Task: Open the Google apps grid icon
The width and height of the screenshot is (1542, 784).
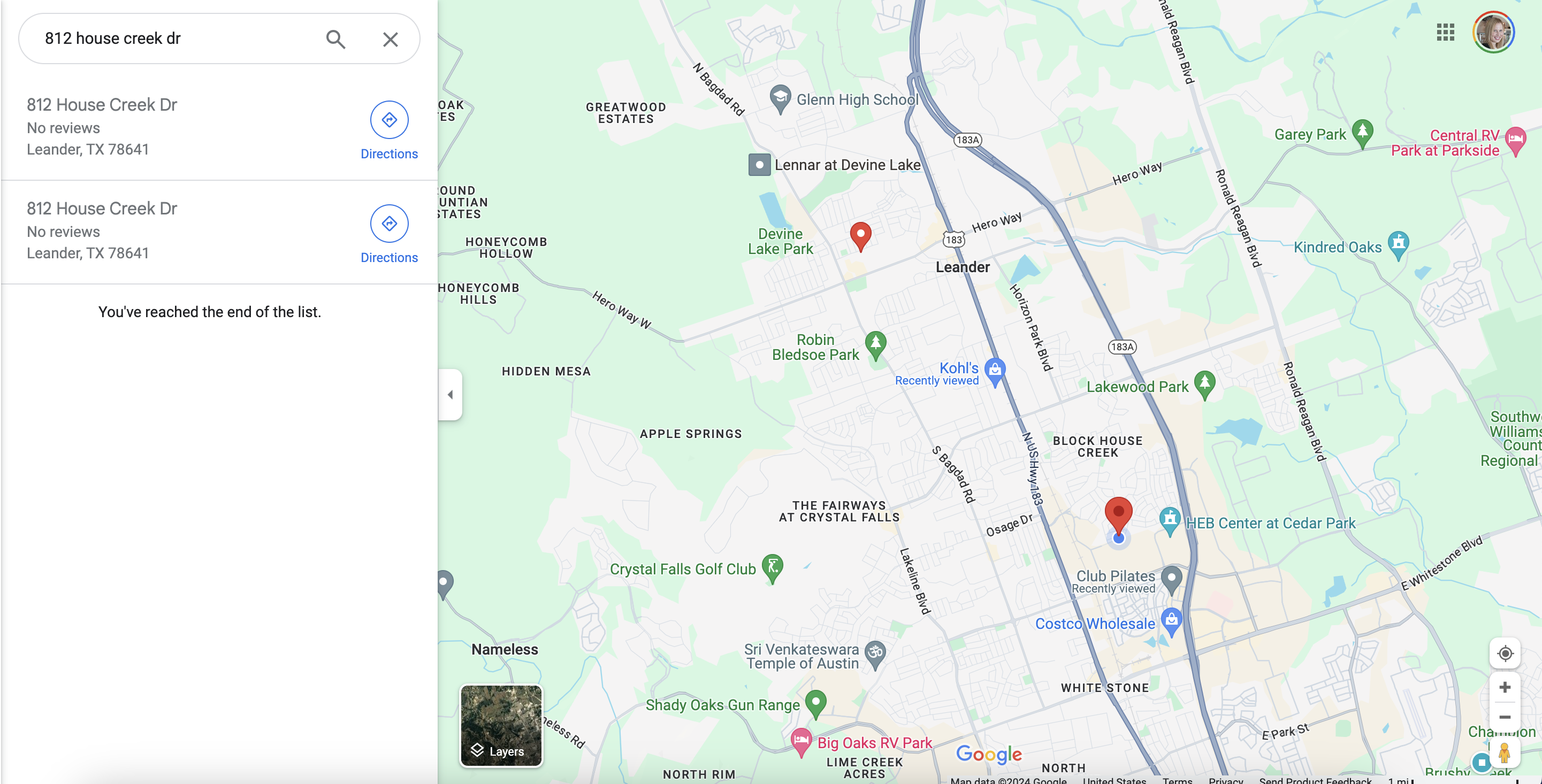Action: (1445, 32)
